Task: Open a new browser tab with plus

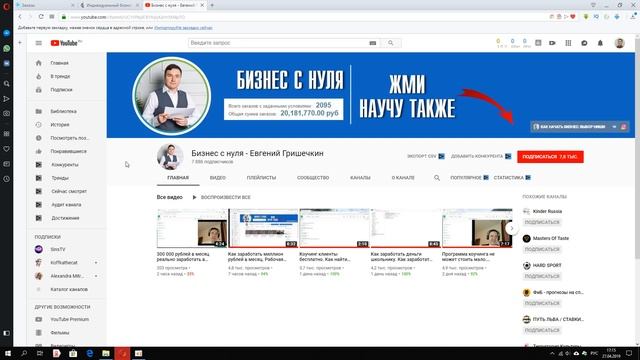Action: pos(212,5)
